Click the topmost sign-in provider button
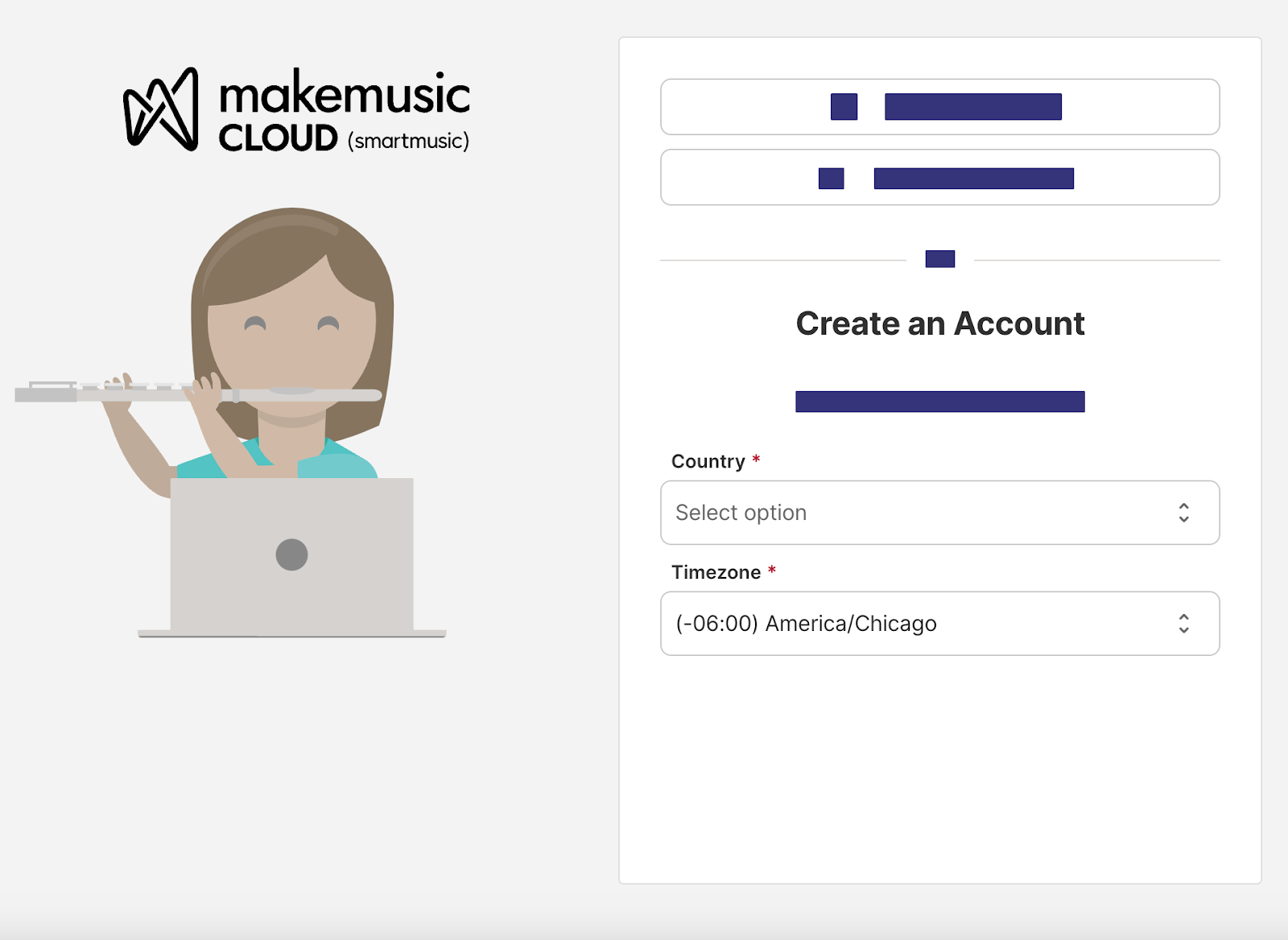The image size is (1288, 940). [939, 106]
